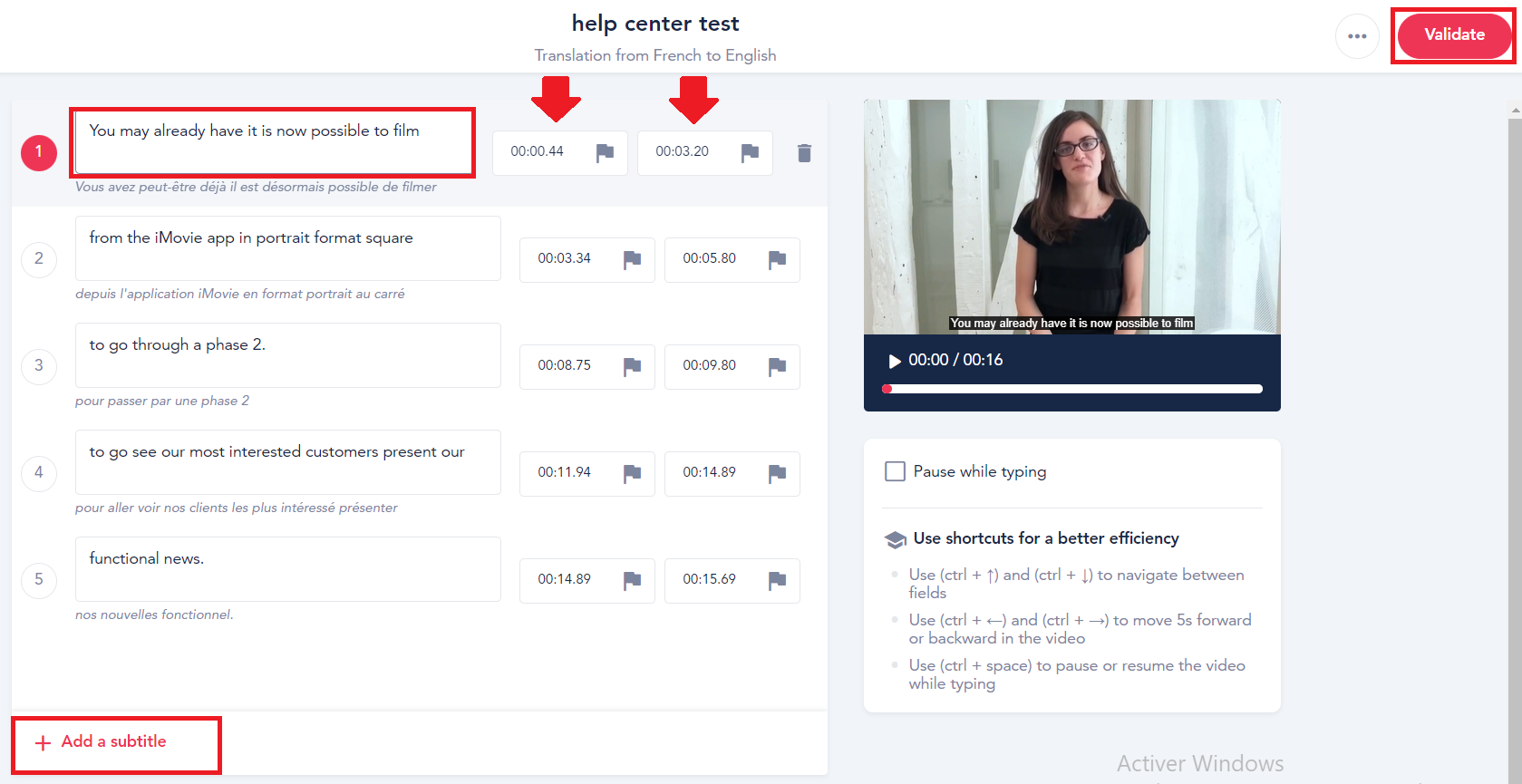1522x784 pixels.
Task: Click the flag icon beside start time 00:00.44
Action: coord(605,152)
